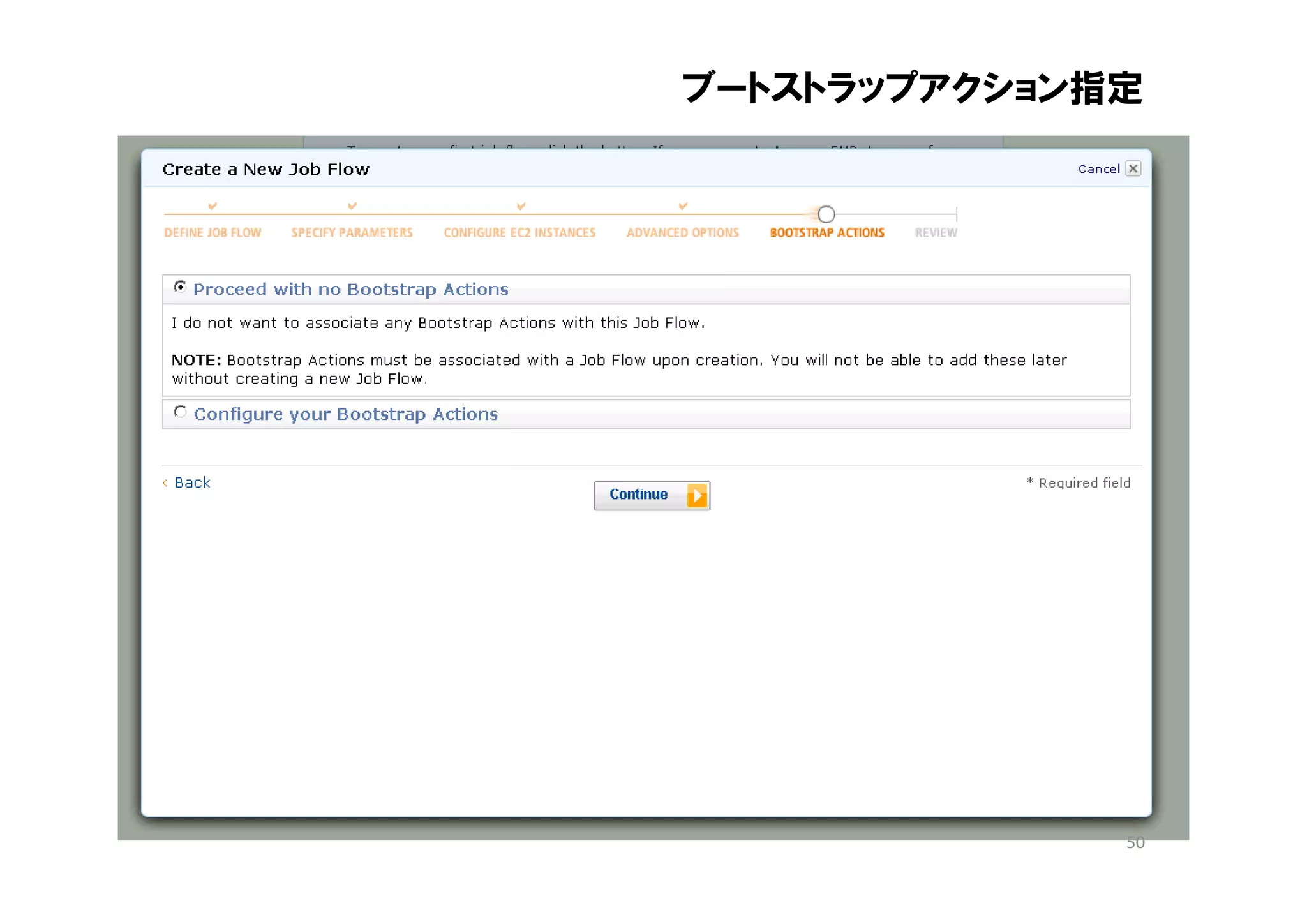Click checkmark above Specify Parameters
The width and height of the screenshot is (1307, 924).
(352, 206)
